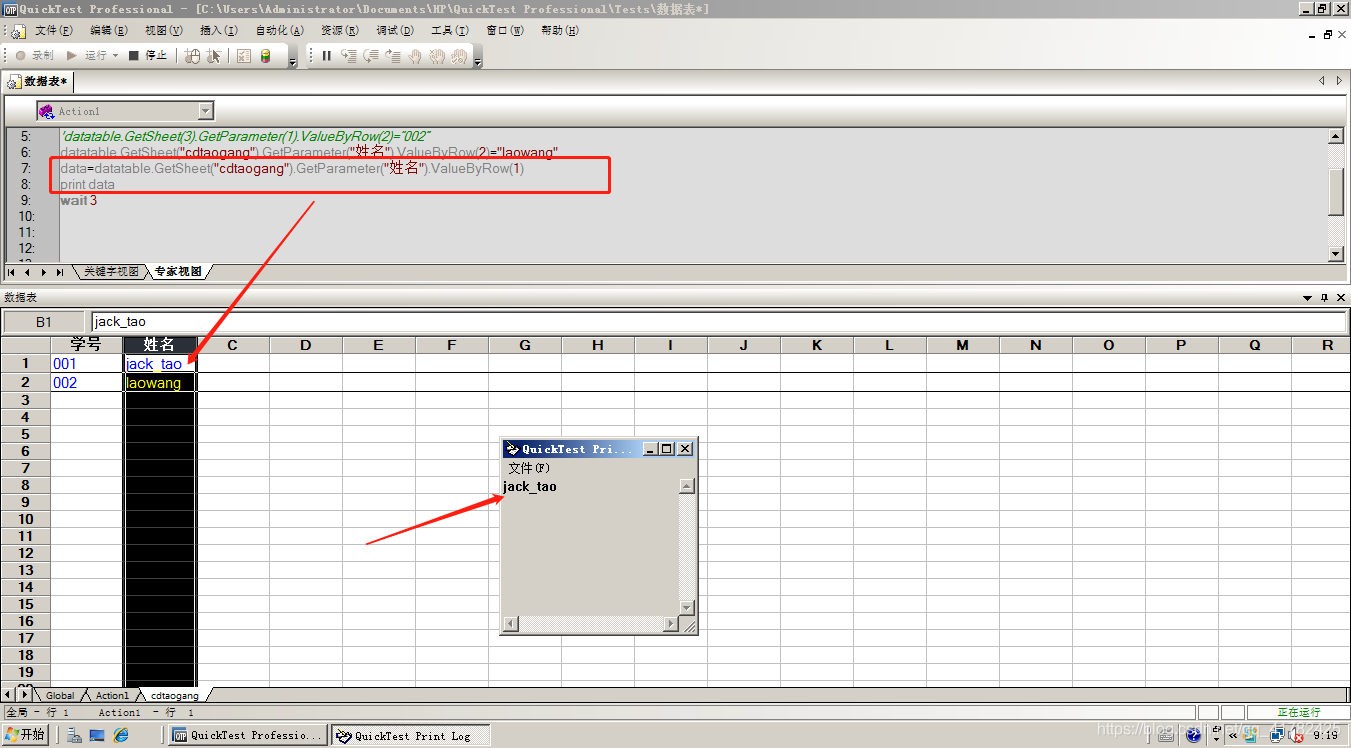Switch to QuickTest Print Log taskbar button

[412, 735]
